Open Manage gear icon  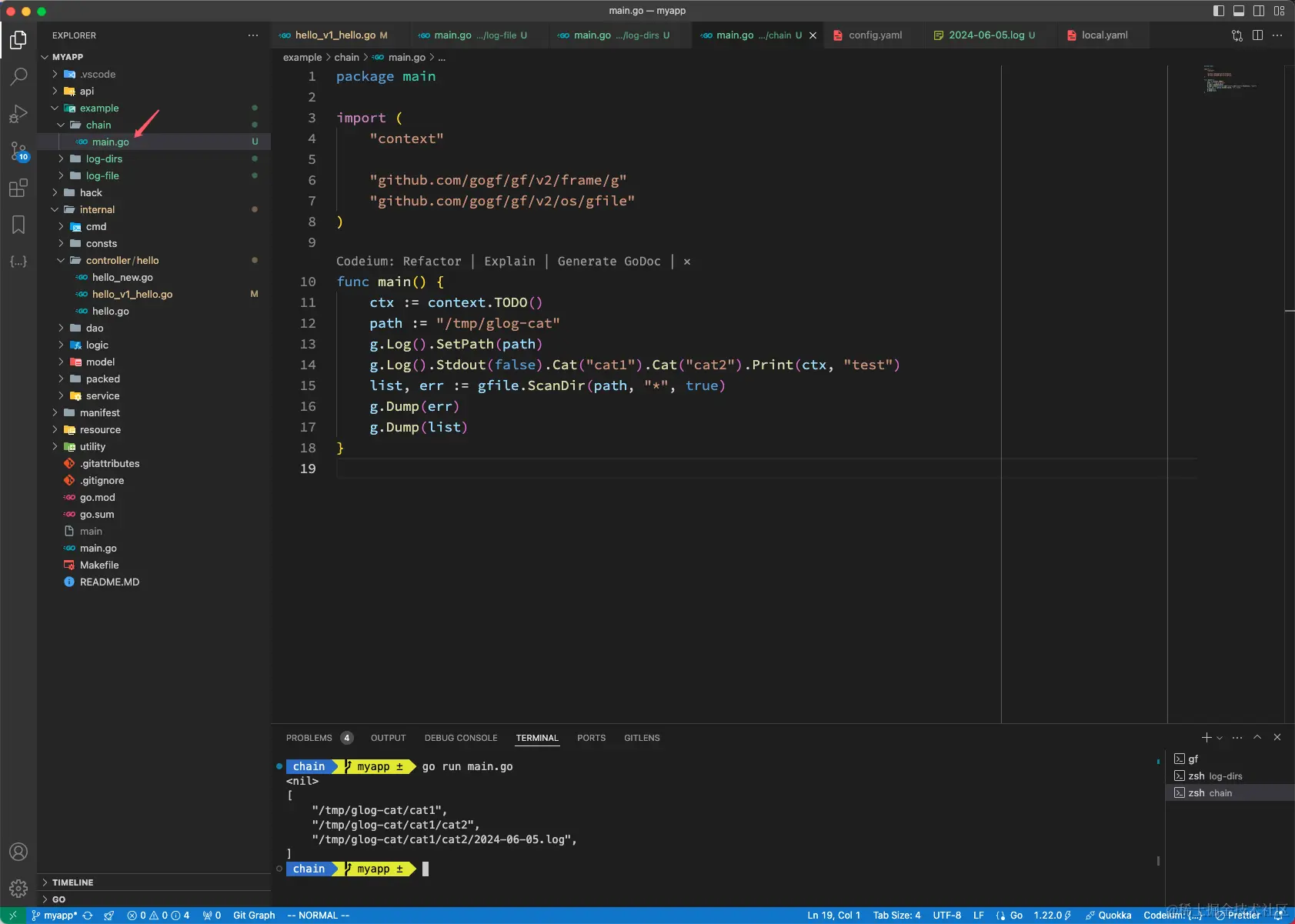18,889
